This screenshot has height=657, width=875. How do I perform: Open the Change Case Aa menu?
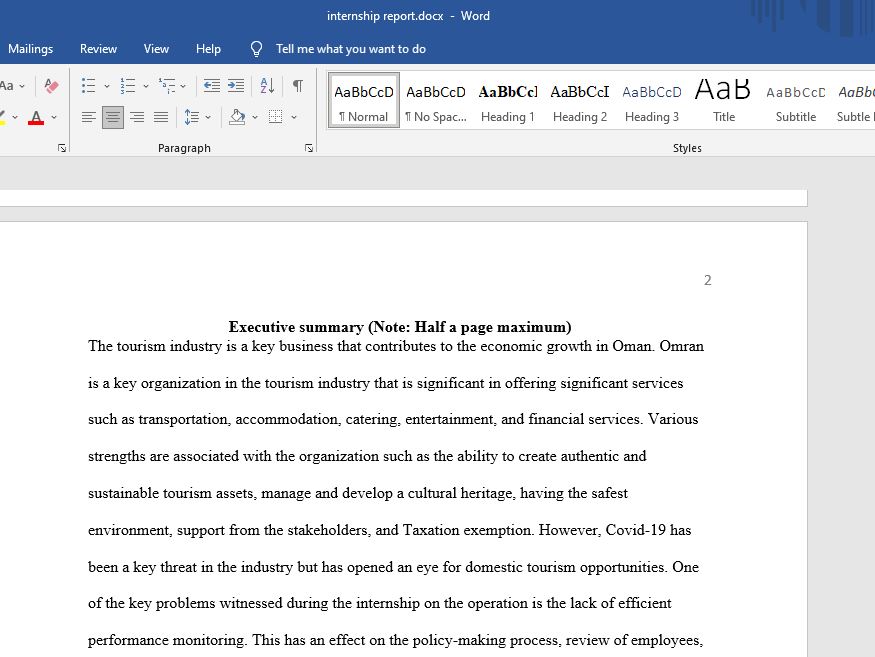[11, 86]
